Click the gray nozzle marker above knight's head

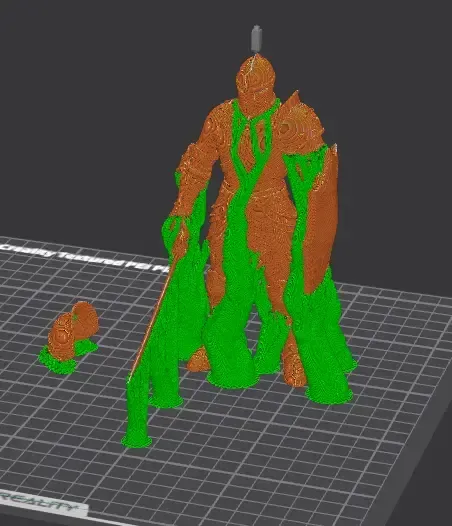tap(256, 38)
